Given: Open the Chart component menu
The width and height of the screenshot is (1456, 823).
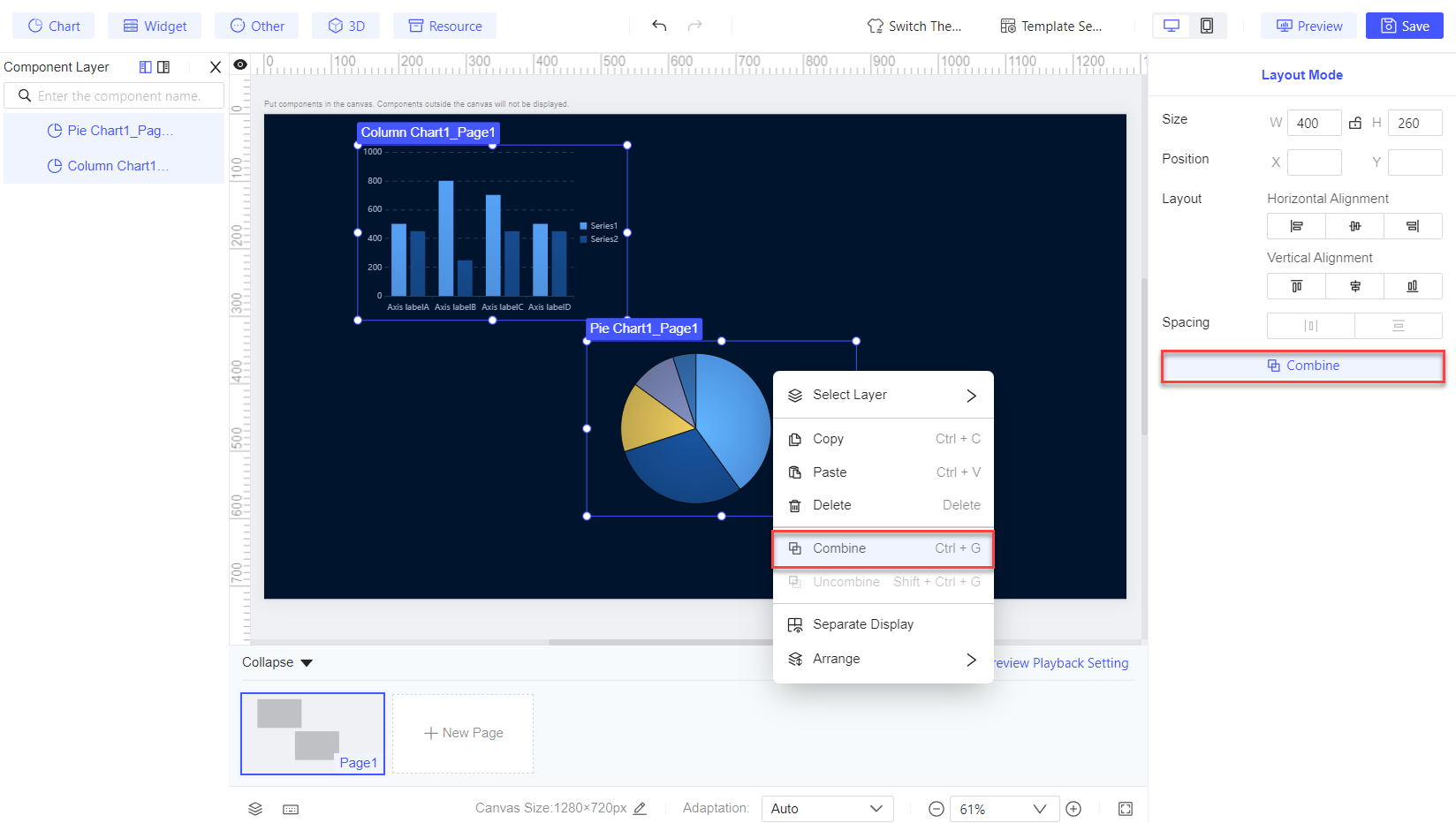Looking at the screenshot, I should (x=54, y=26).
